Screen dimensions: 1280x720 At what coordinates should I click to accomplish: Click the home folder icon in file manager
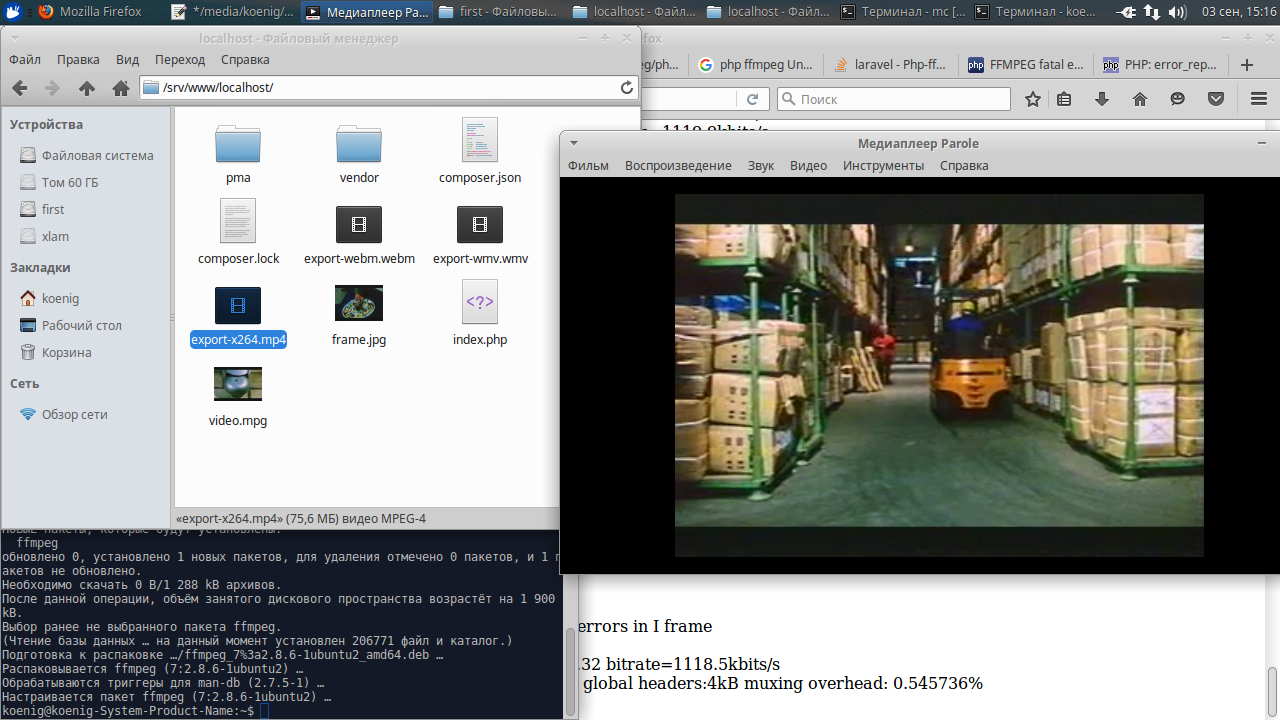pos(121,88)
